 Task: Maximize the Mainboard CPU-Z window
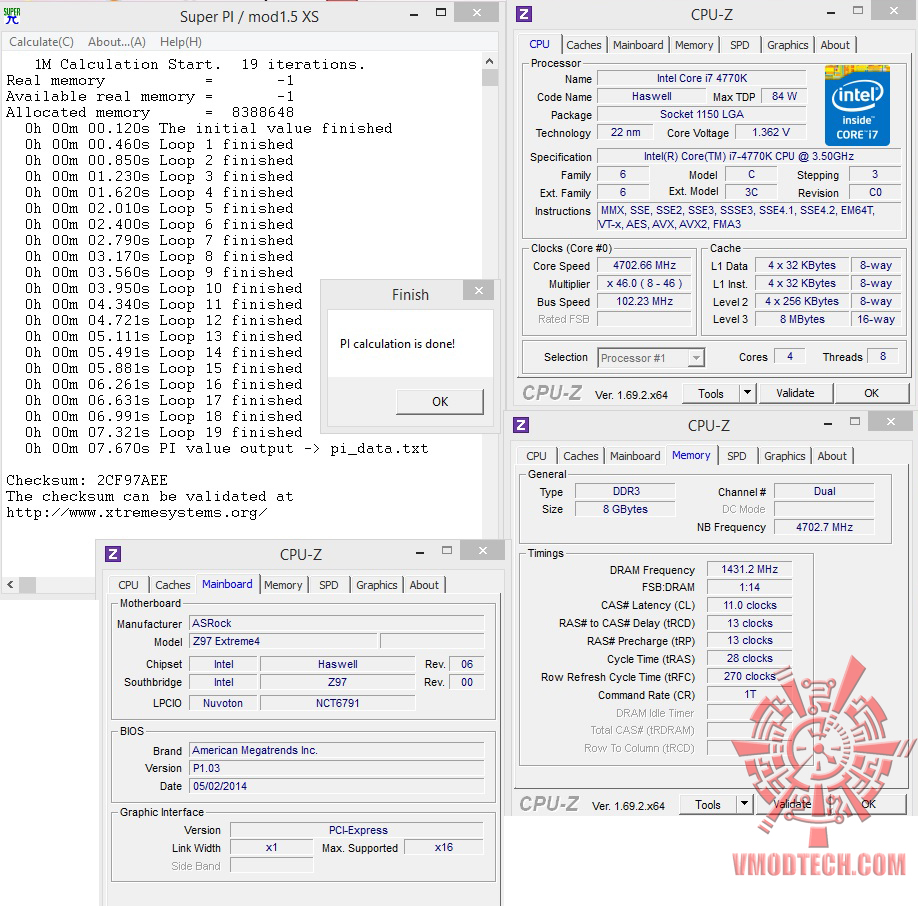447,550
